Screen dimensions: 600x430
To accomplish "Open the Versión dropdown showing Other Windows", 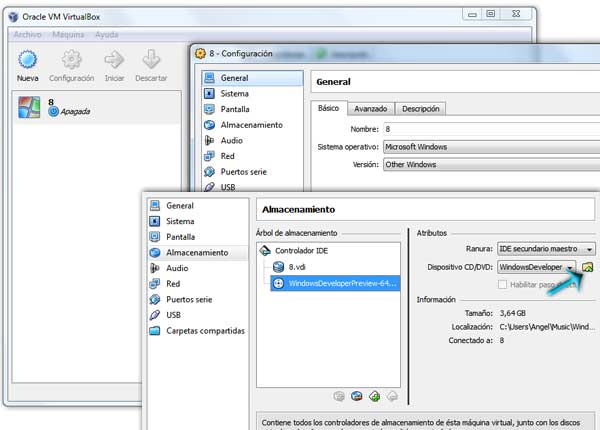I will pos(491,165).
